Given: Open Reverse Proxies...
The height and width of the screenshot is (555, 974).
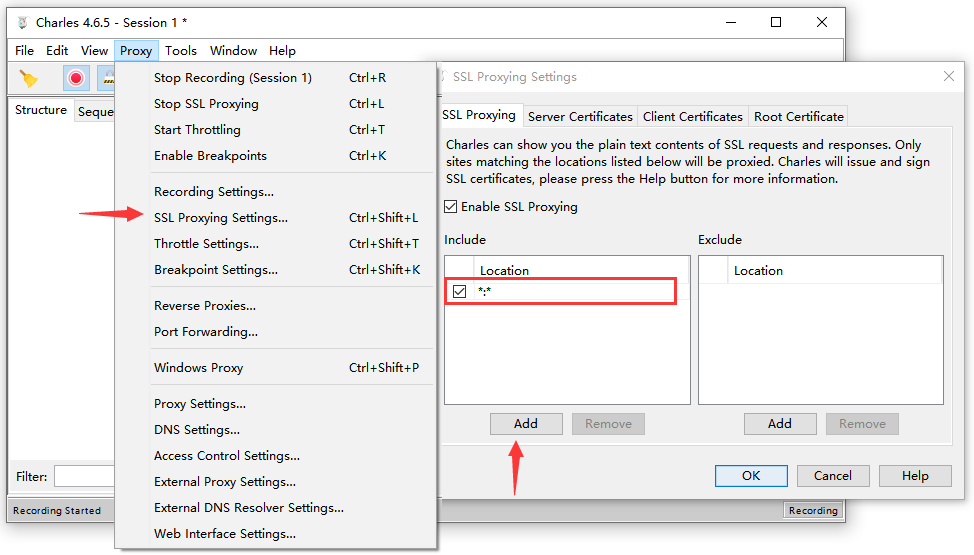Looking at the screenshot, I should tap(276, 306).
